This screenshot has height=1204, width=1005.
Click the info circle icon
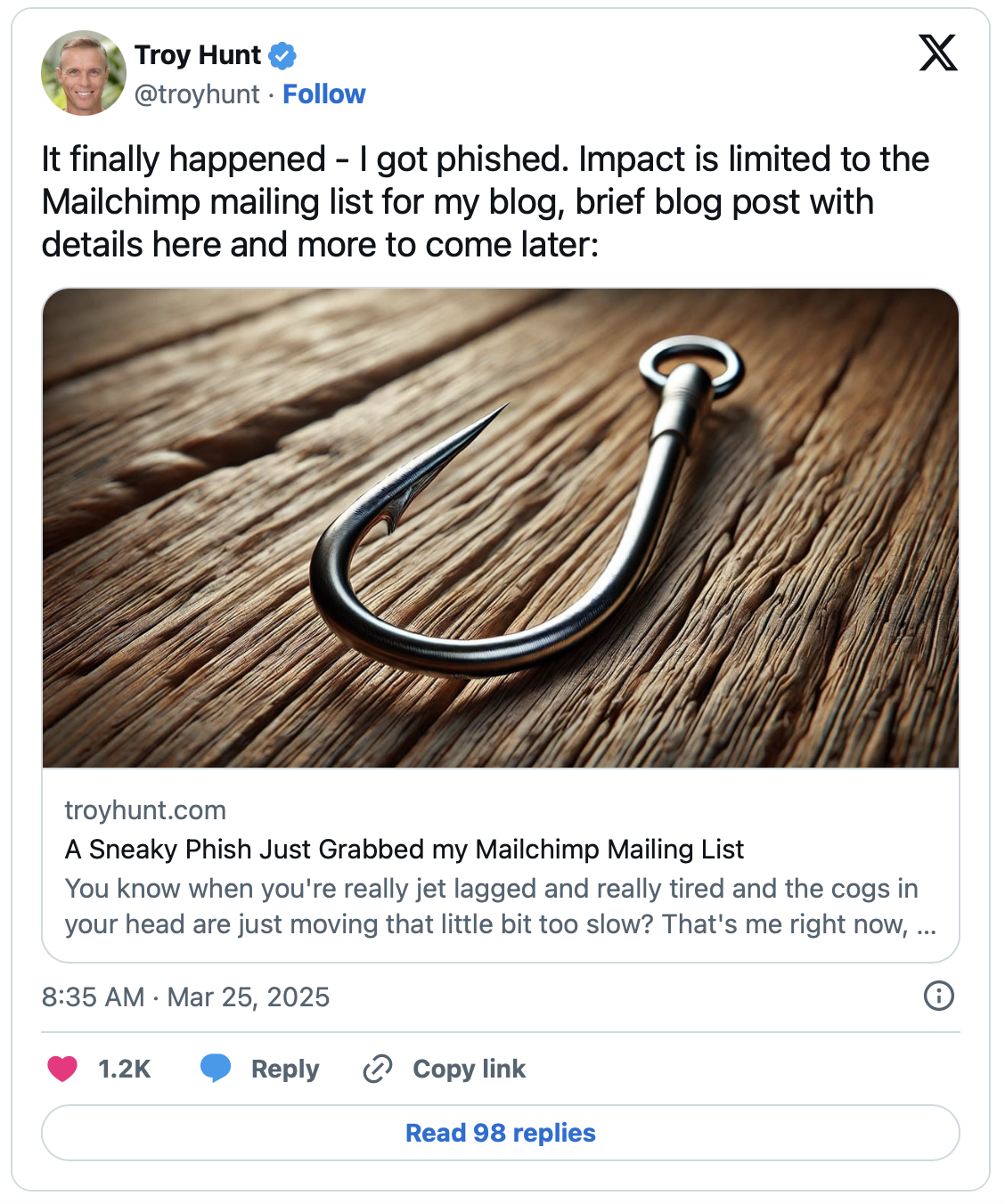(x=939, y=996)
